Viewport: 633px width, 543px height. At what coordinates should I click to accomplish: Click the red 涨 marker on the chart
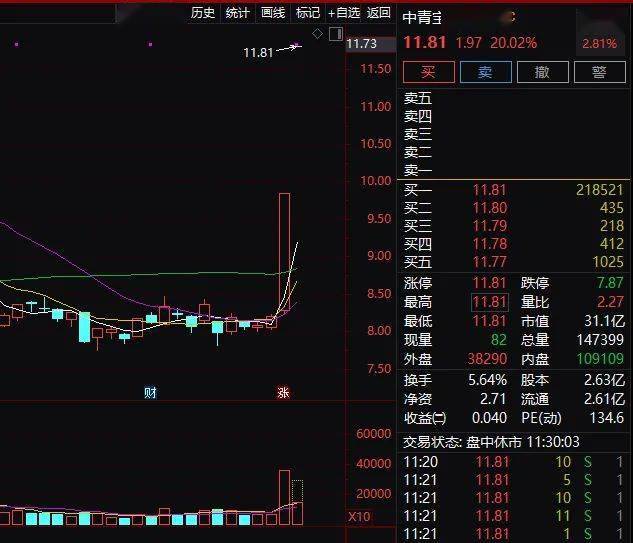tap(283, 393)
